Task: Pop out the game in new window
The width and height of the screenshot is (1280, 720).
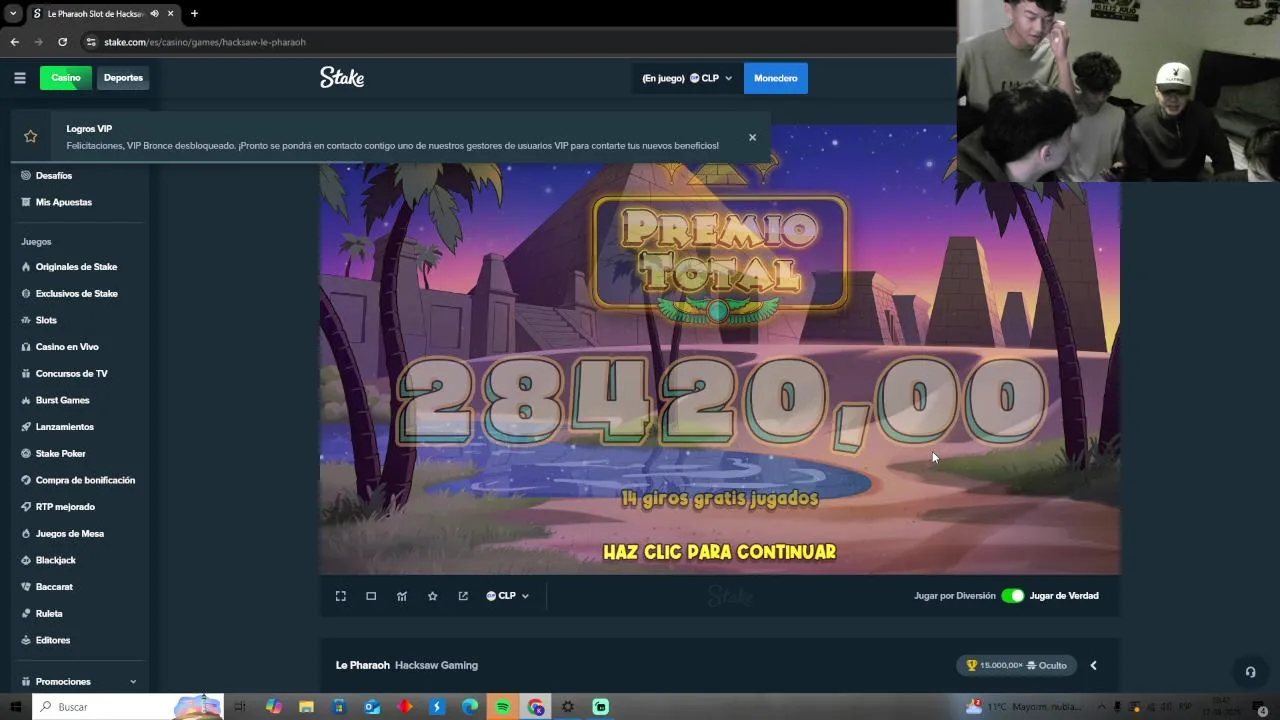Action: point(463,596)
